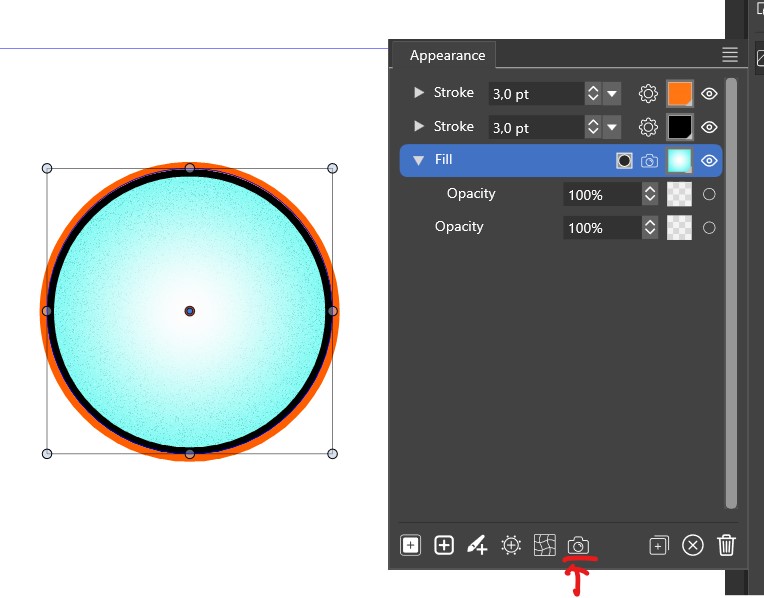764x598 pixels.
Task: Click the circled X icon at panel bottom
Action: tap(693, 545)
